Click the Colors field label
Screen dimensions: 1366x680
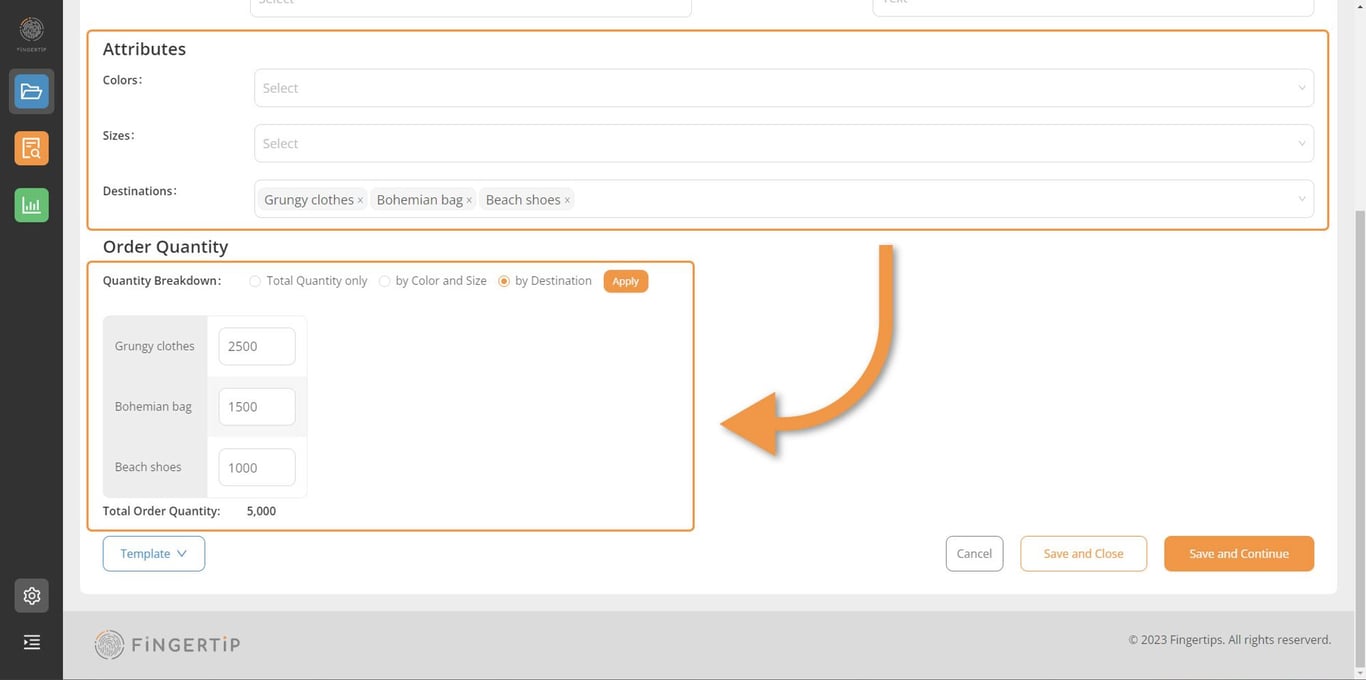[x=122, y=80]
